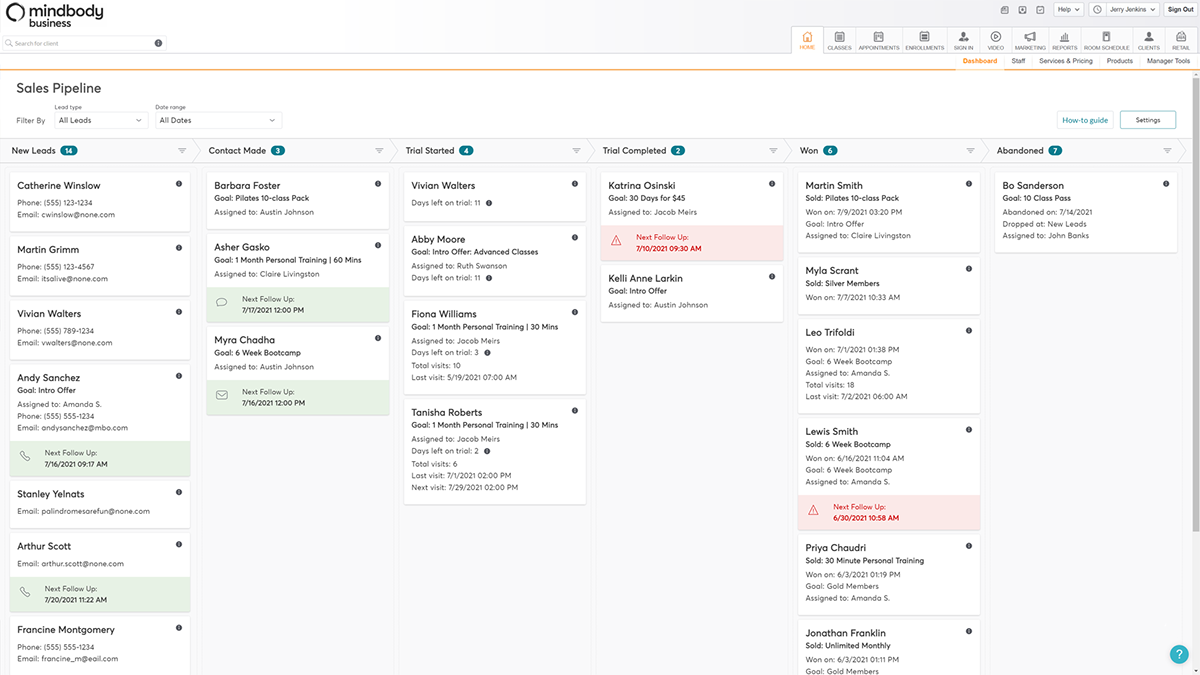This screenshot has width=1200, height=675.
Task: Open the Lead type dropdown
Action: [100, 120]
